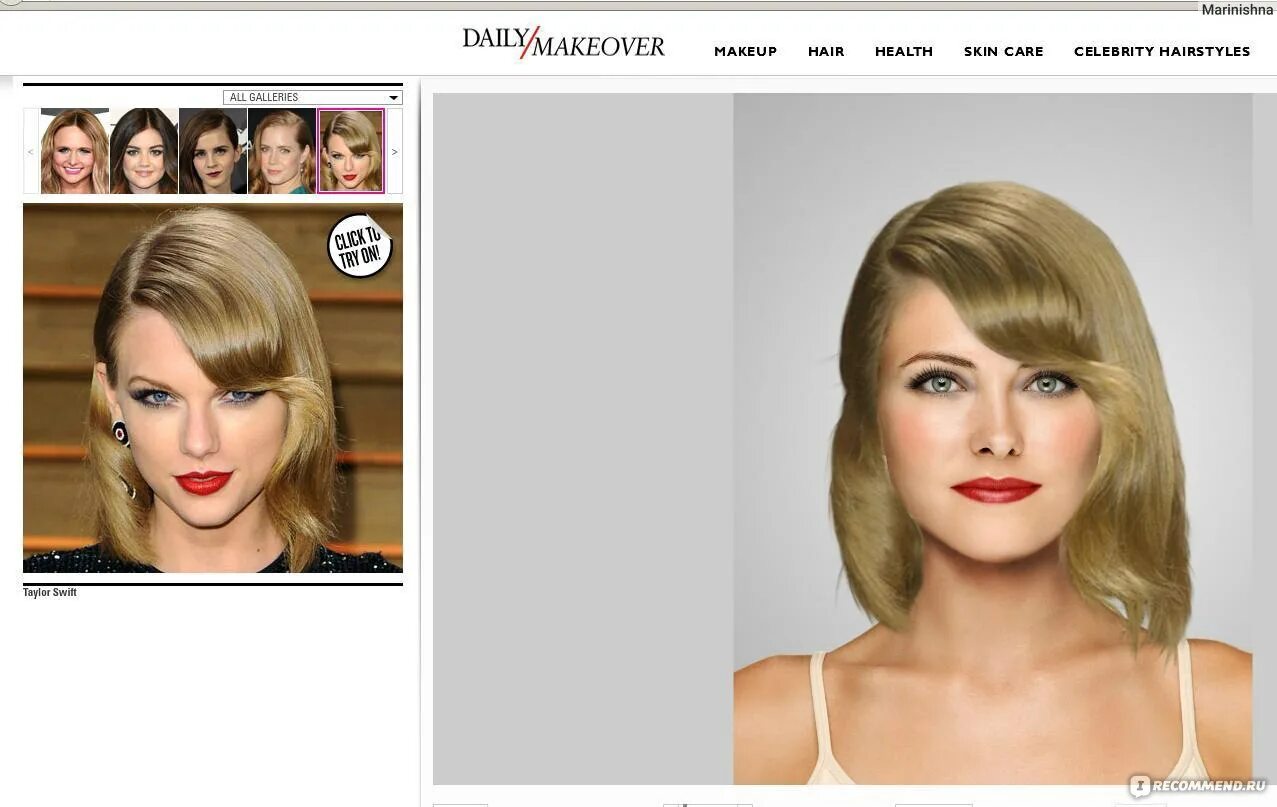The height and width of the screenshot is (807, 1277).
Task: Open CELEBRITY HAIRSTYLES page
Action: 1161,51
